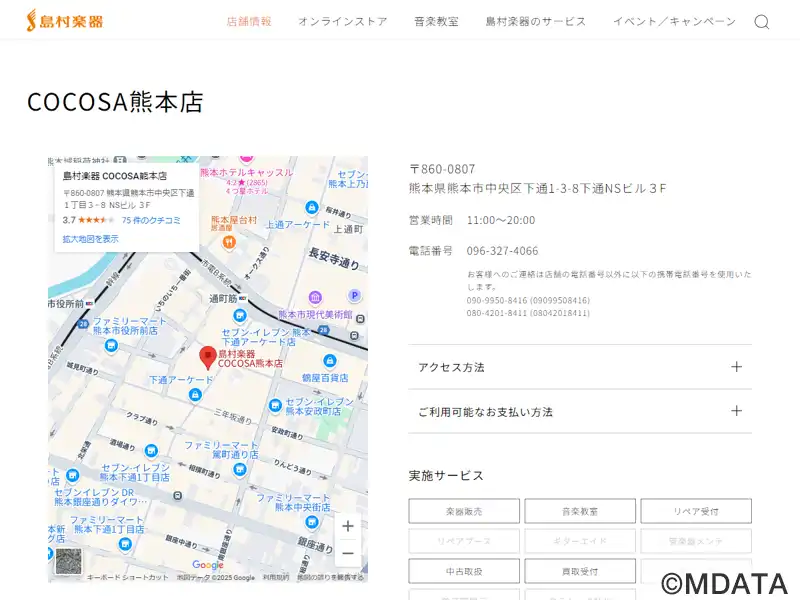Zoom in on the map with plus
Screen dimensions: 800x600
pos(348,526)
